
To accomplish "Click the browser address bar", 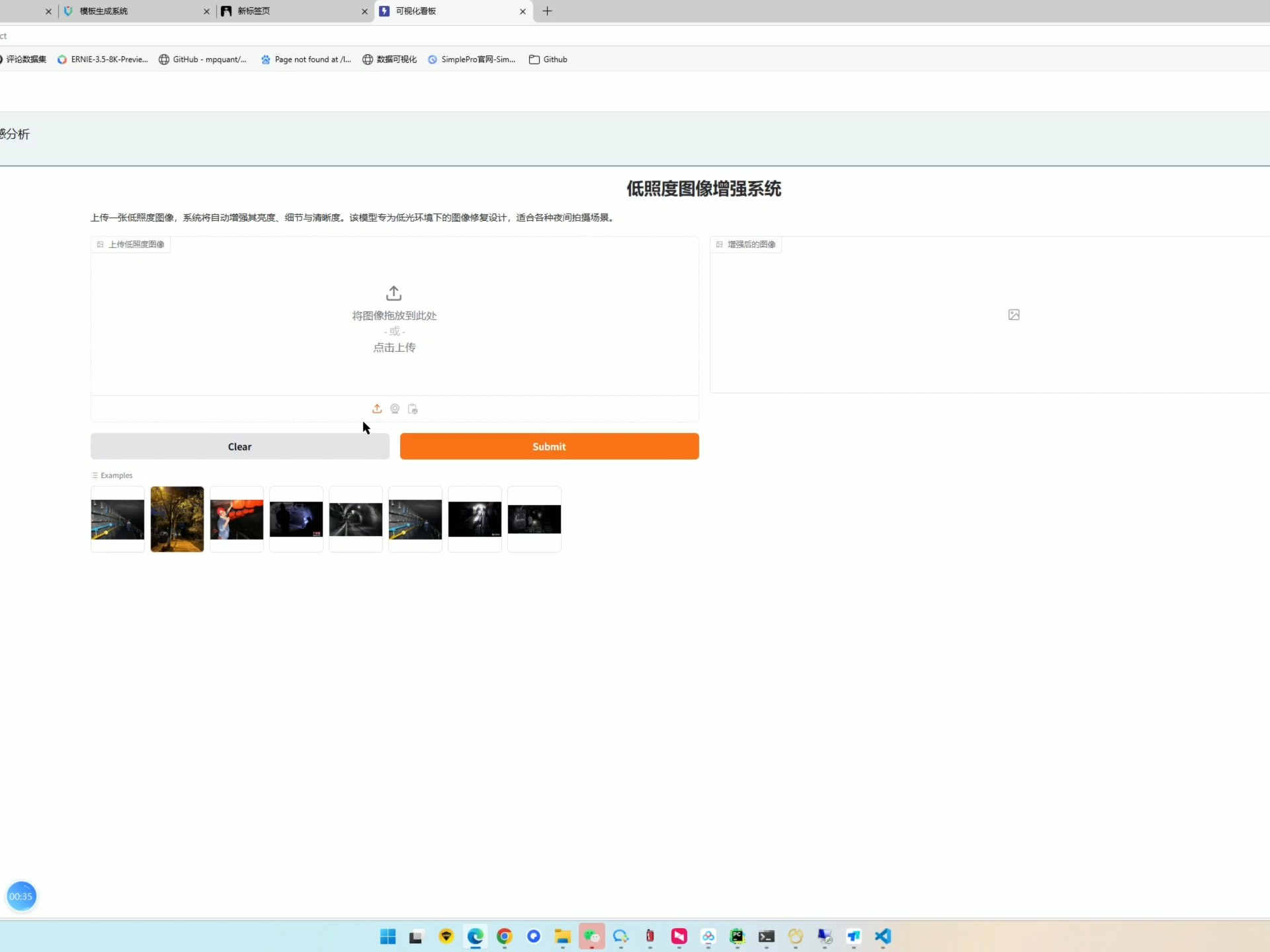I will (635, 36).
